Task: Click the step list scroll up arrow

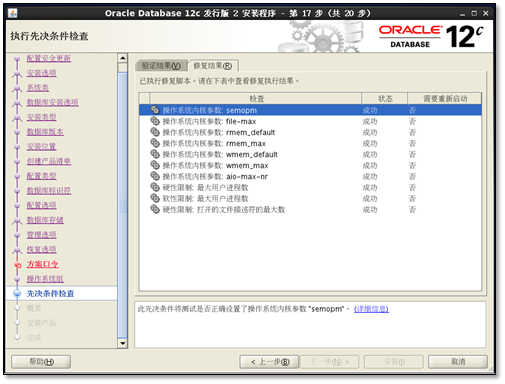Action: [x=123, y=58]
